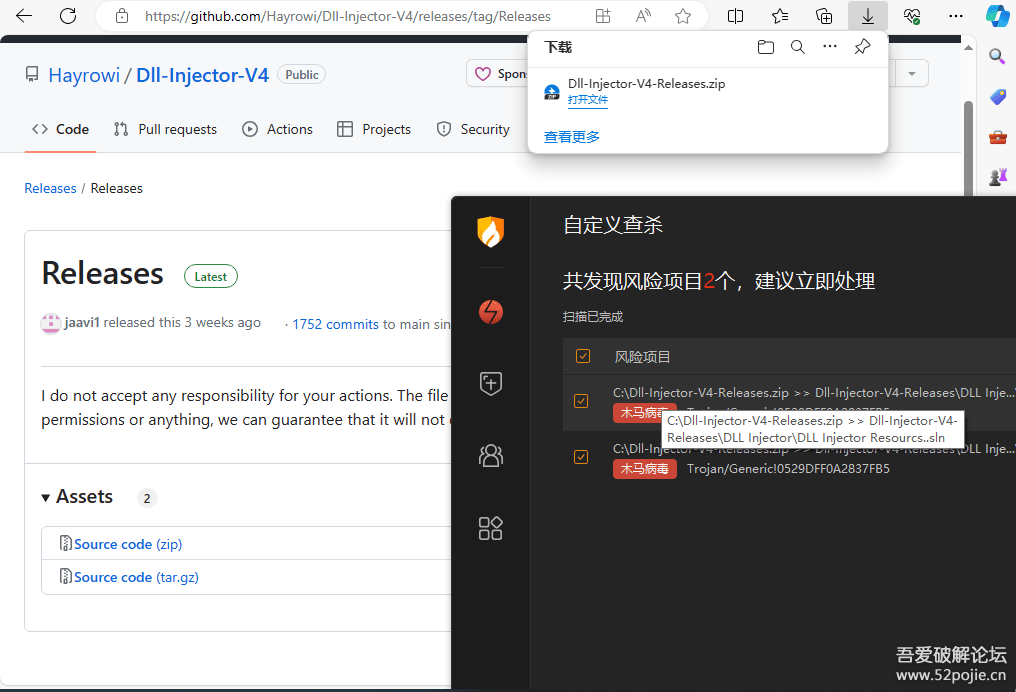Screen dimensions: 1016x692
Task: Click the Trojan/Generic!0529DFF0A2837FB5 threat name
Action: [x=788, y=468]
